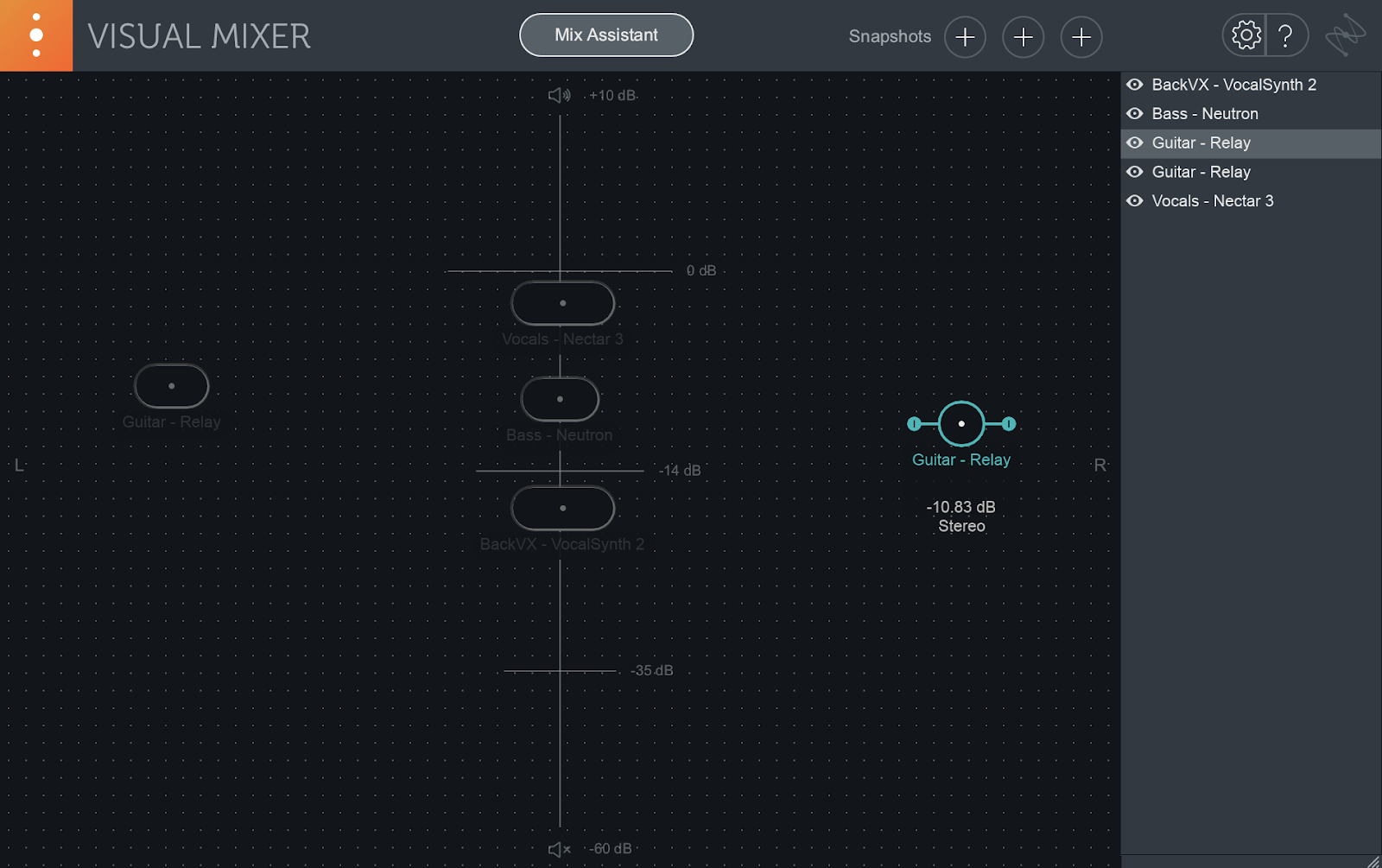Grab right width handle of Guitar - Relay
The width and height of the screenshot is (1382, 868).
(1009, 424)
